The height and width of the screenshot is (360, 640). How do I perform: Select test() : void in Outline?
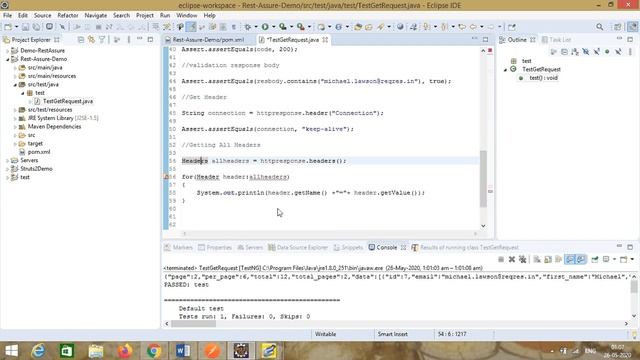click(543, 78)
